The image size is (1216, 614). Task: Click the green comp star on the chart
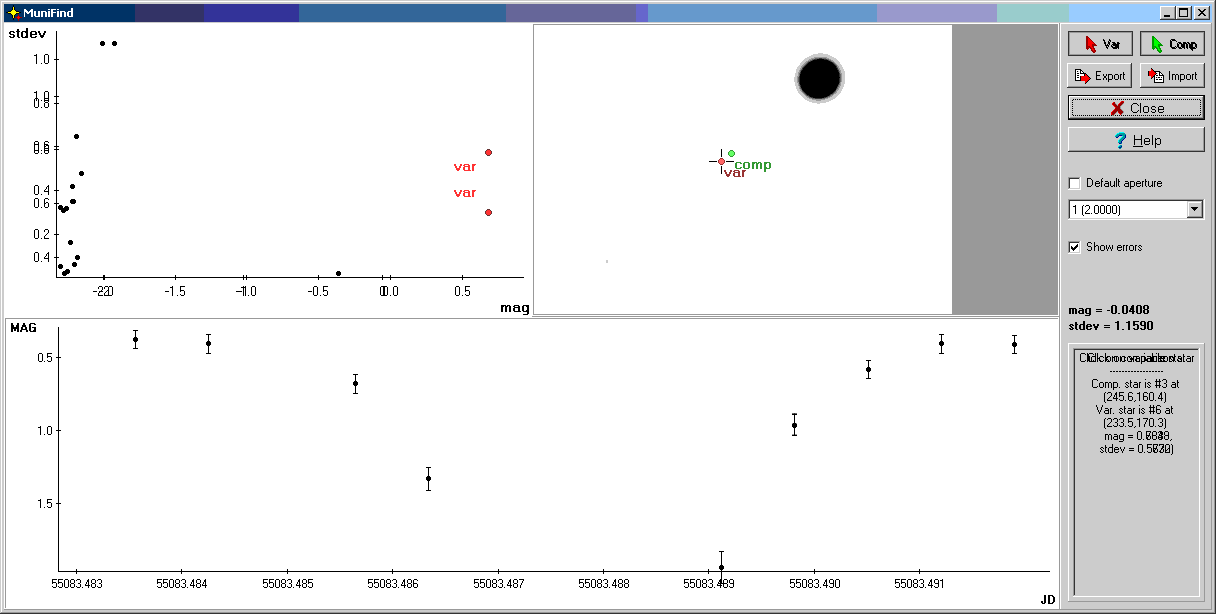click(731, 153)
